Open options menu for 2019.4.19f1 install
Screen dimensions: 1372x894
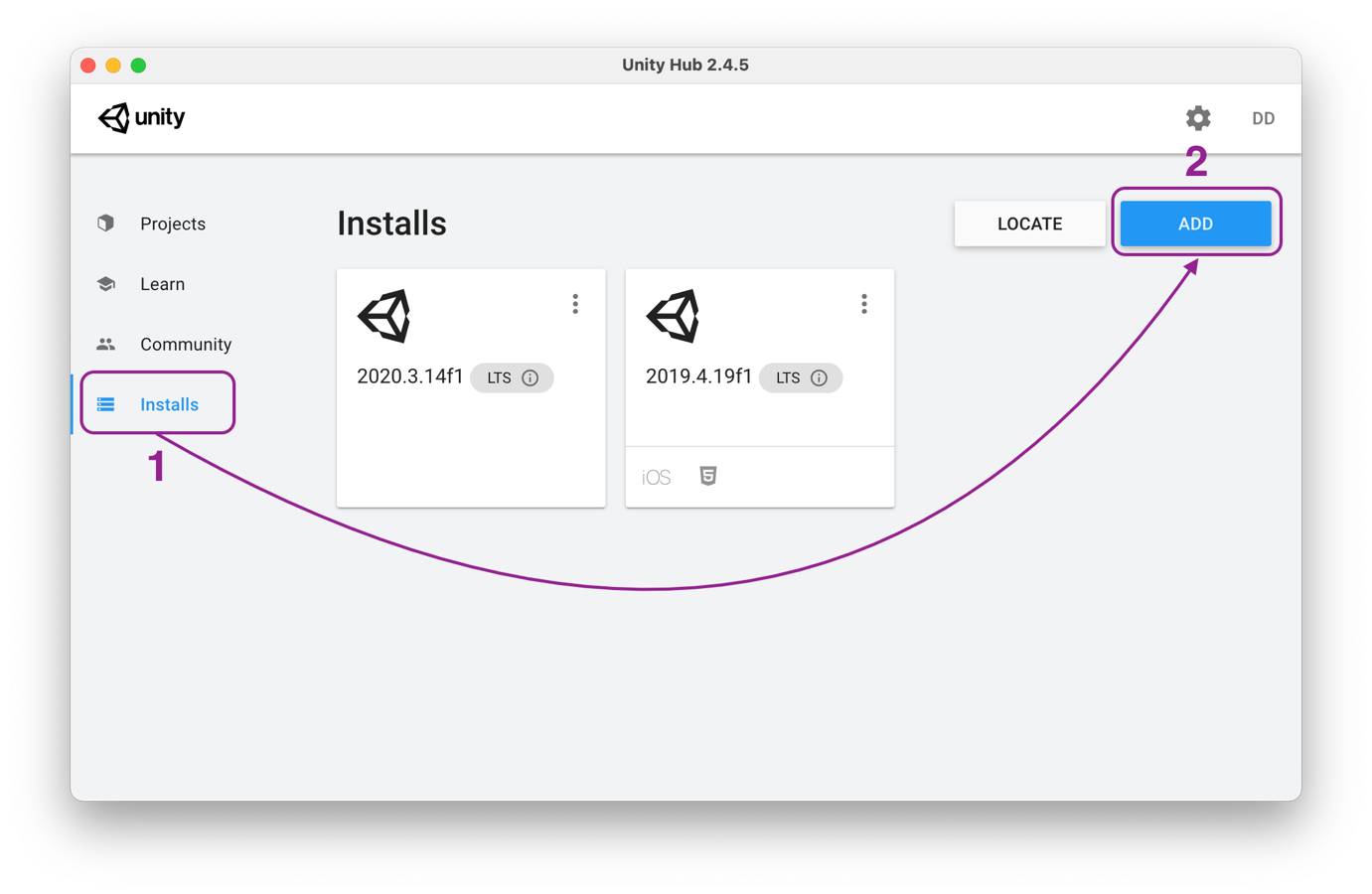[864, 304]
